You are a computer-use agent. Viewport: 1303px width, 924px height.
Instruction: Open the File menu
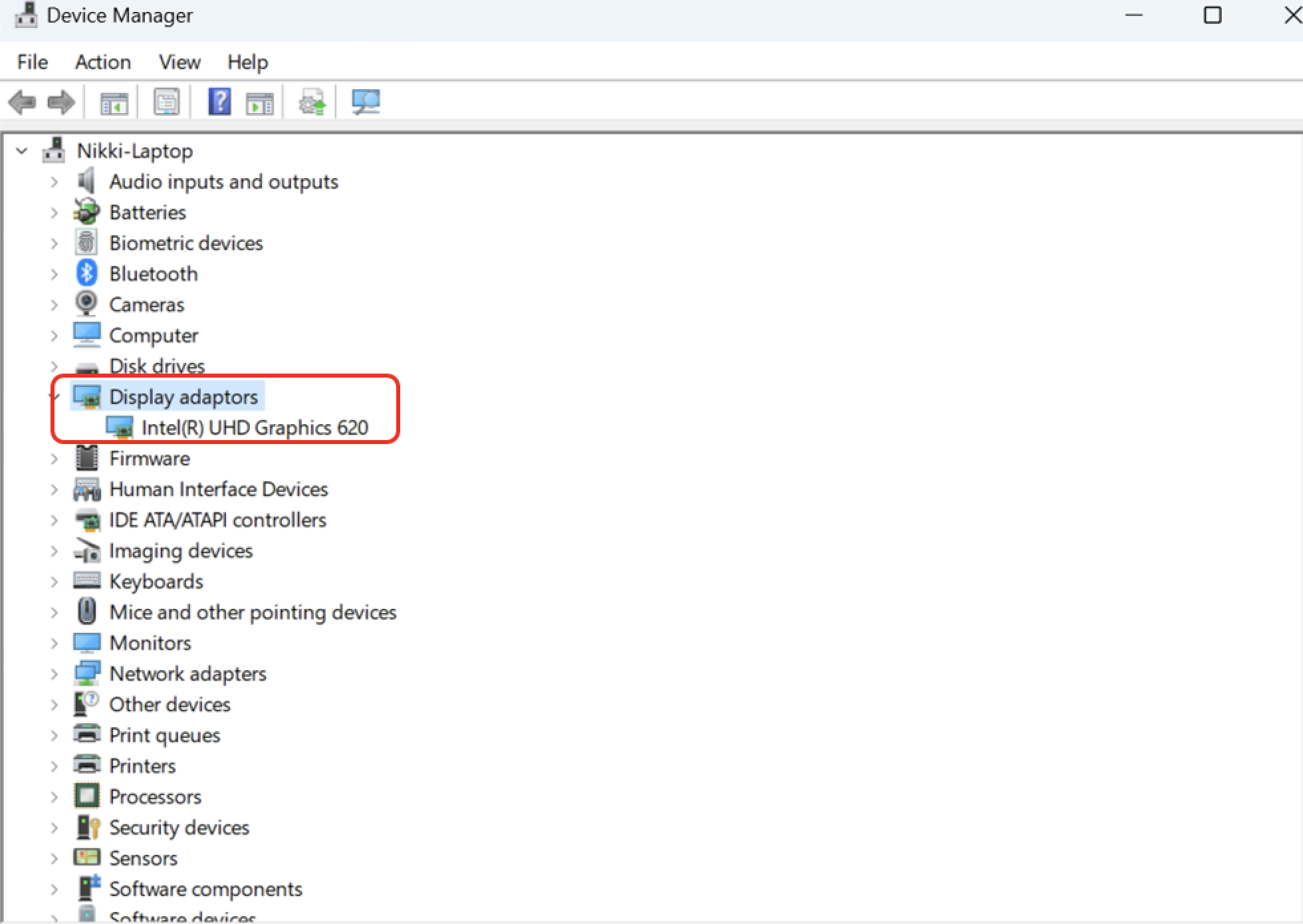click(31, 61)
